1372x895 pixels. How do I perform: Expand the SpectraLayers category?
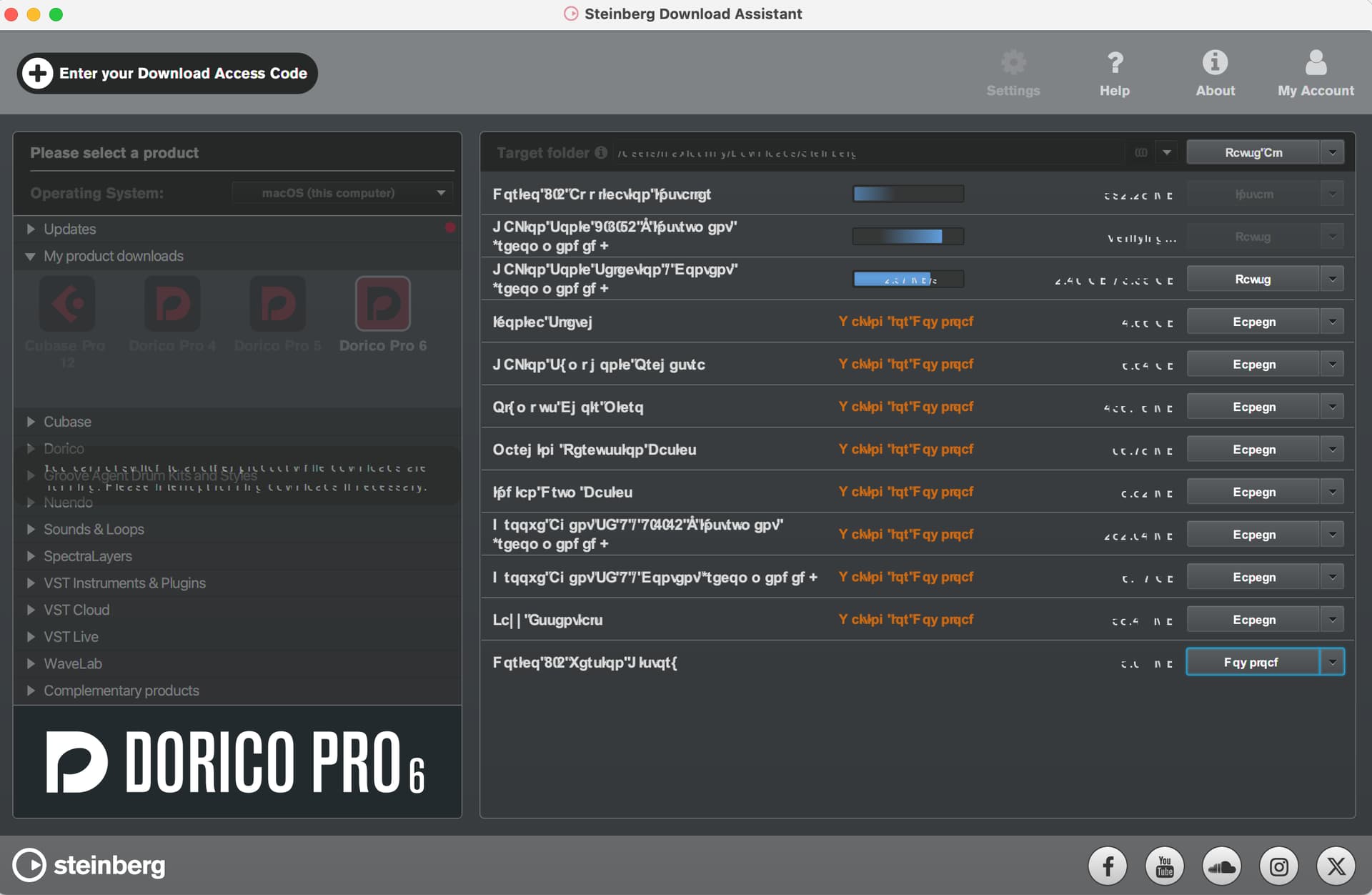click(31, 556)
